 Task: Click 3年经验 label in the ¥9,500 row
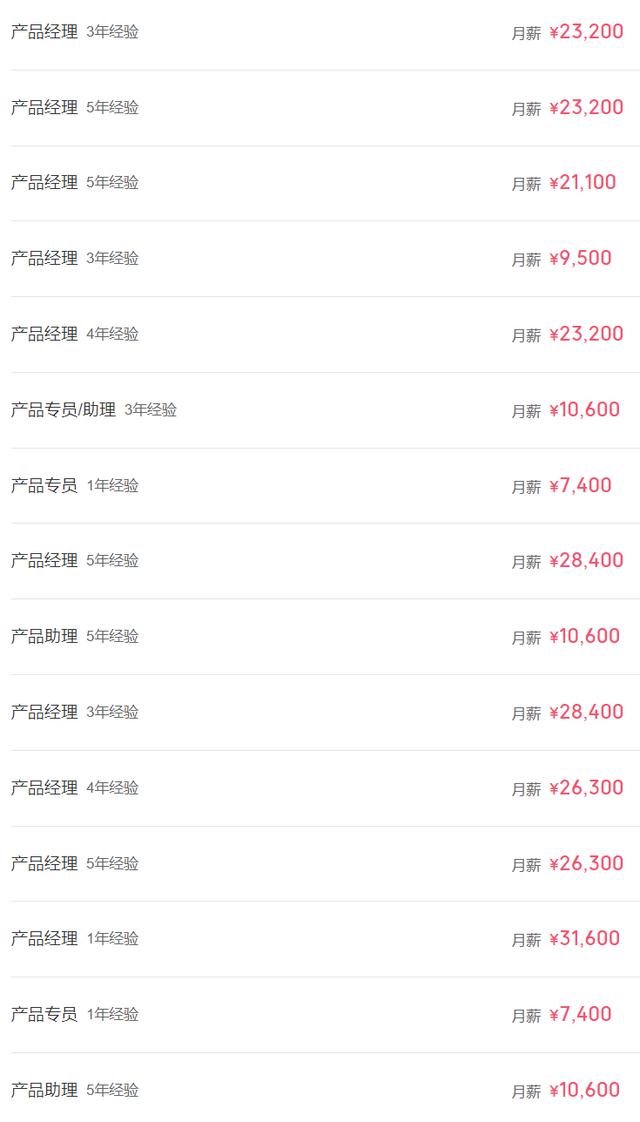click(112, 259)
